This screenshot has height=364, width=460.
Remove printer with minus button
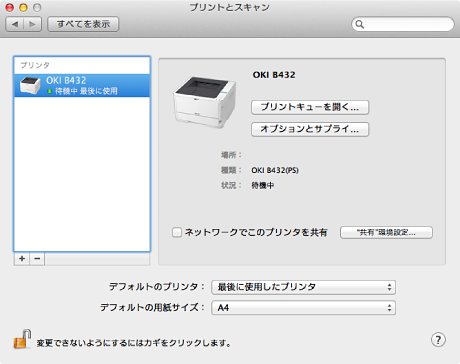point(37,259)
